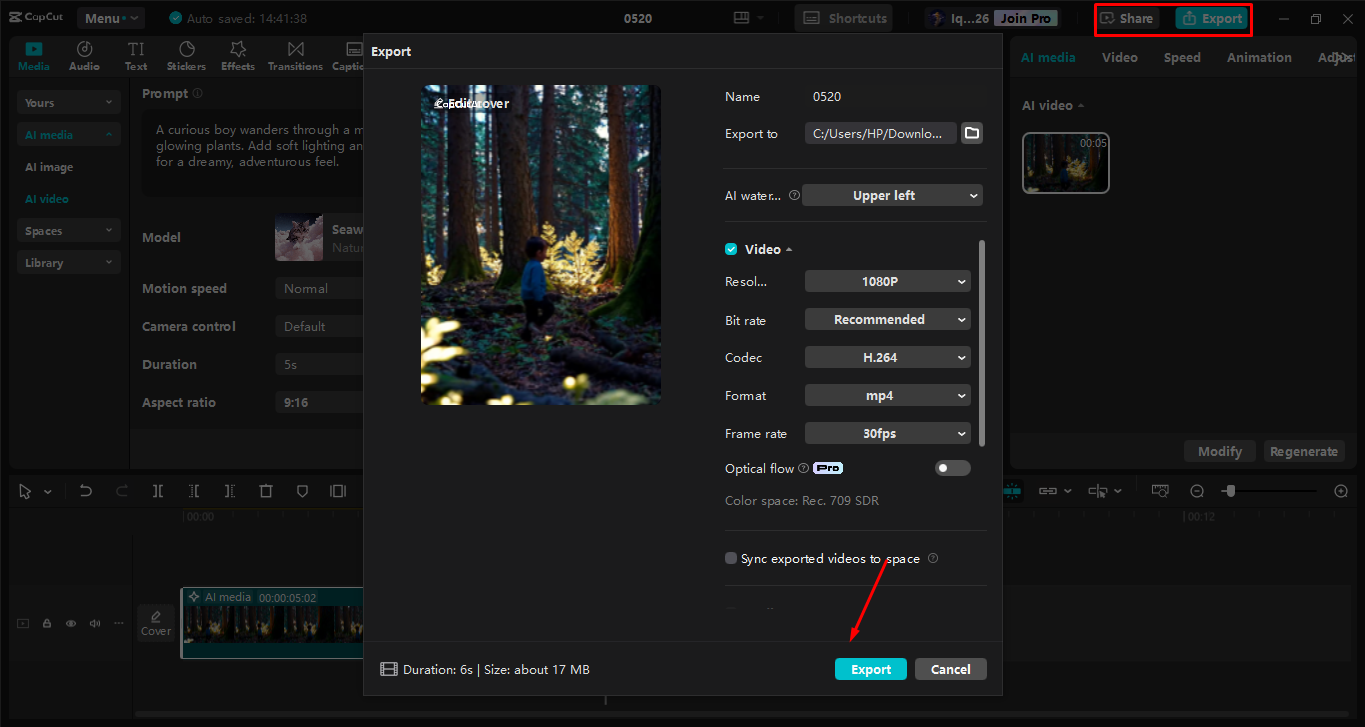Click the Export button at the dialog bottom
The height and width of the screenshot is (727, 1365).
click(x=870, y=668)
